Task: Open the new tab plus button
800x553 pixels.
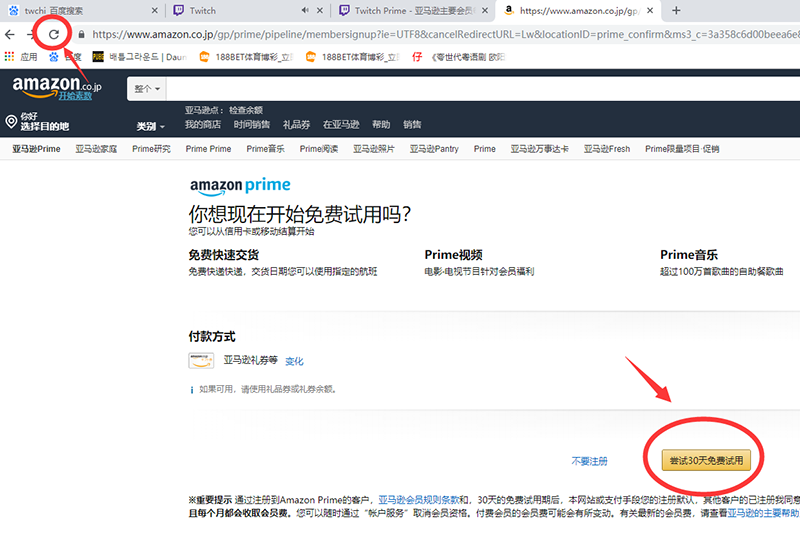Action: coord(676,10)
